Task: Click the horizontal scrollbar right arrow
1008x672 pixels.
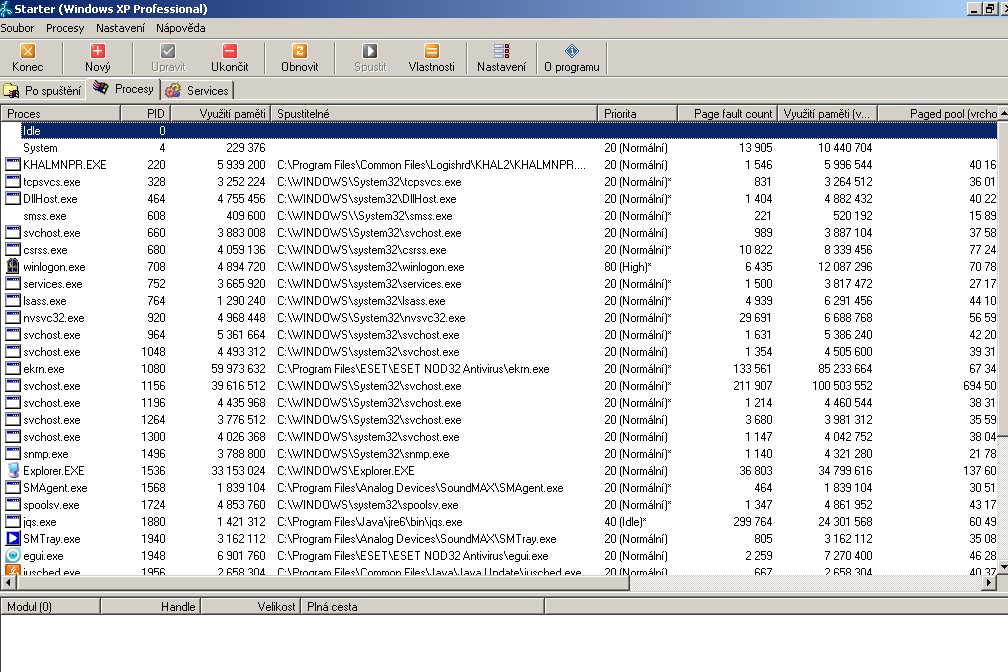Action: 989,582
